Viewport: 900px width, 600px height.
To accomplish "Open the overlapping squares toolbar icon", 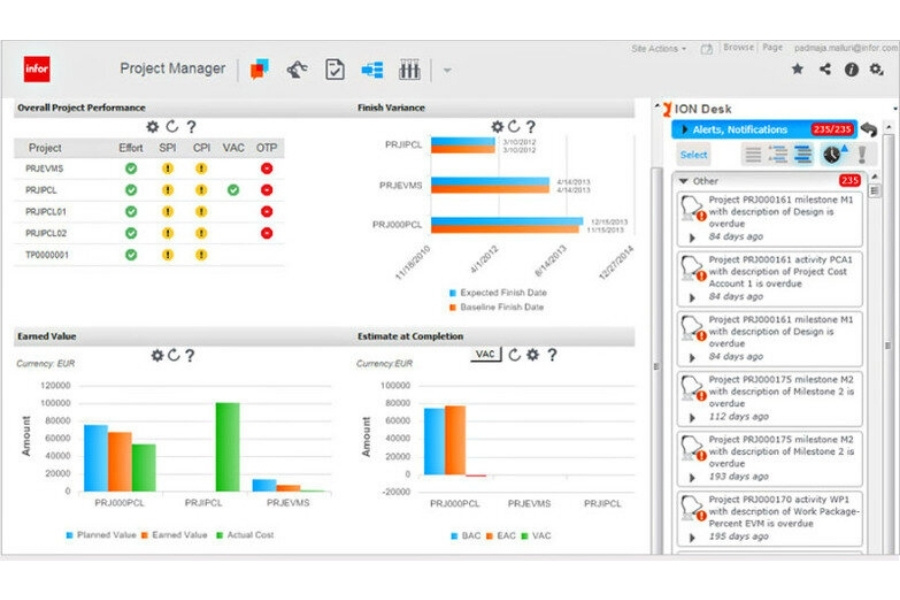I will [259, 69].
